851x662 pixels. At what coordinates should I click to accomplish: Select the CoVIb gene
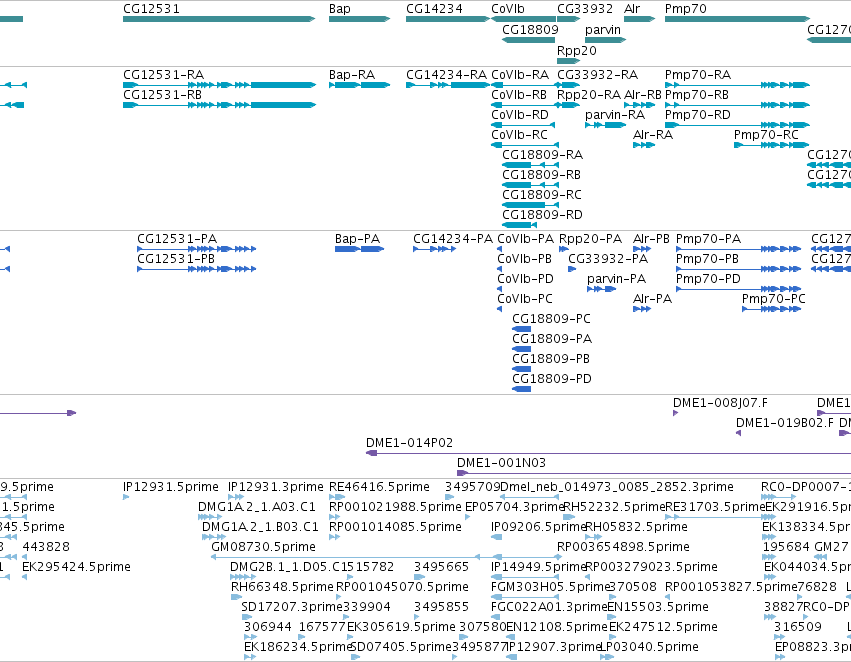524,19
